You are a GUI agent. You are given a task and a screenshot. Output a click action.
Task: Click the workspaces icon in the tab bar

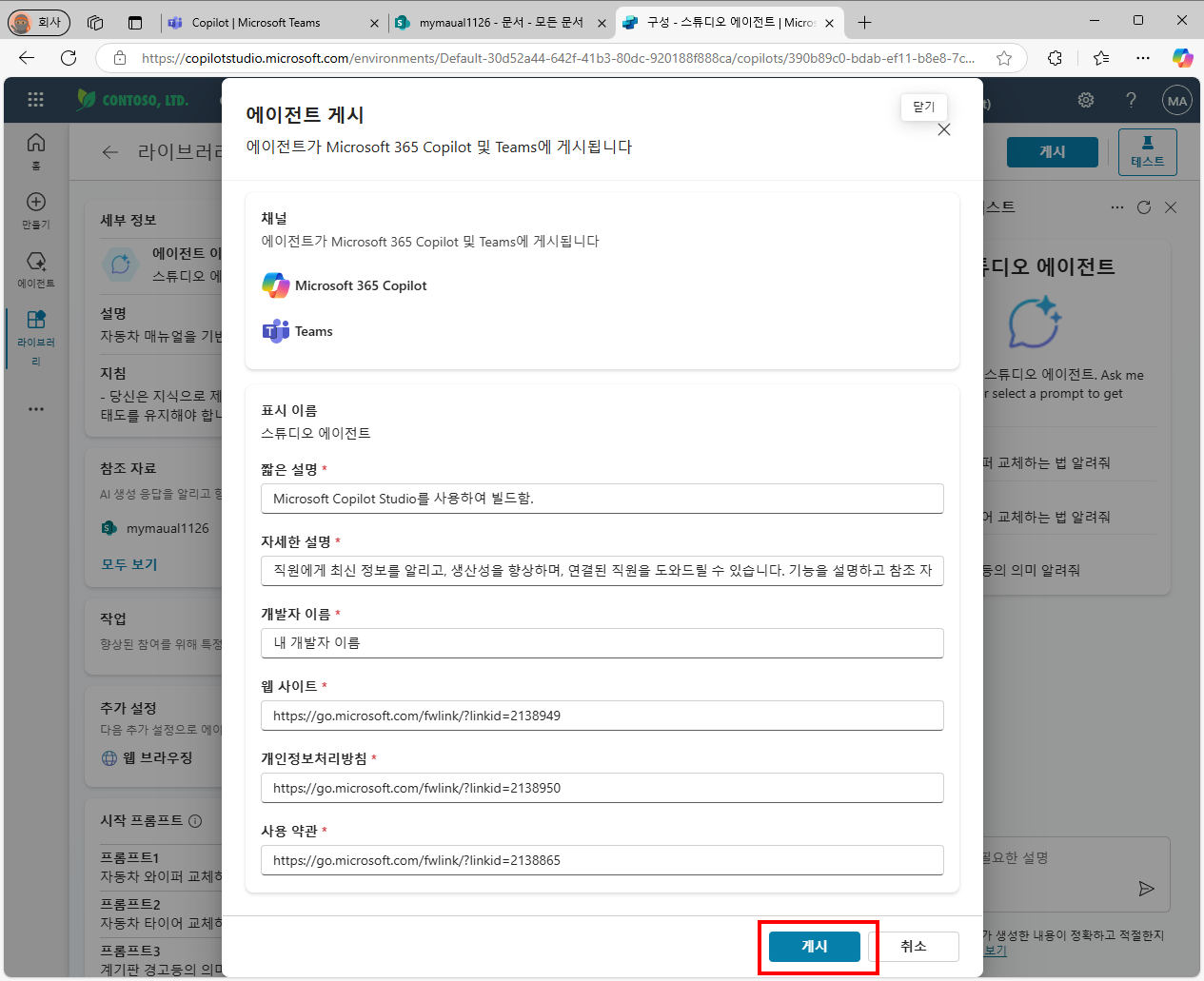[95, 23]
